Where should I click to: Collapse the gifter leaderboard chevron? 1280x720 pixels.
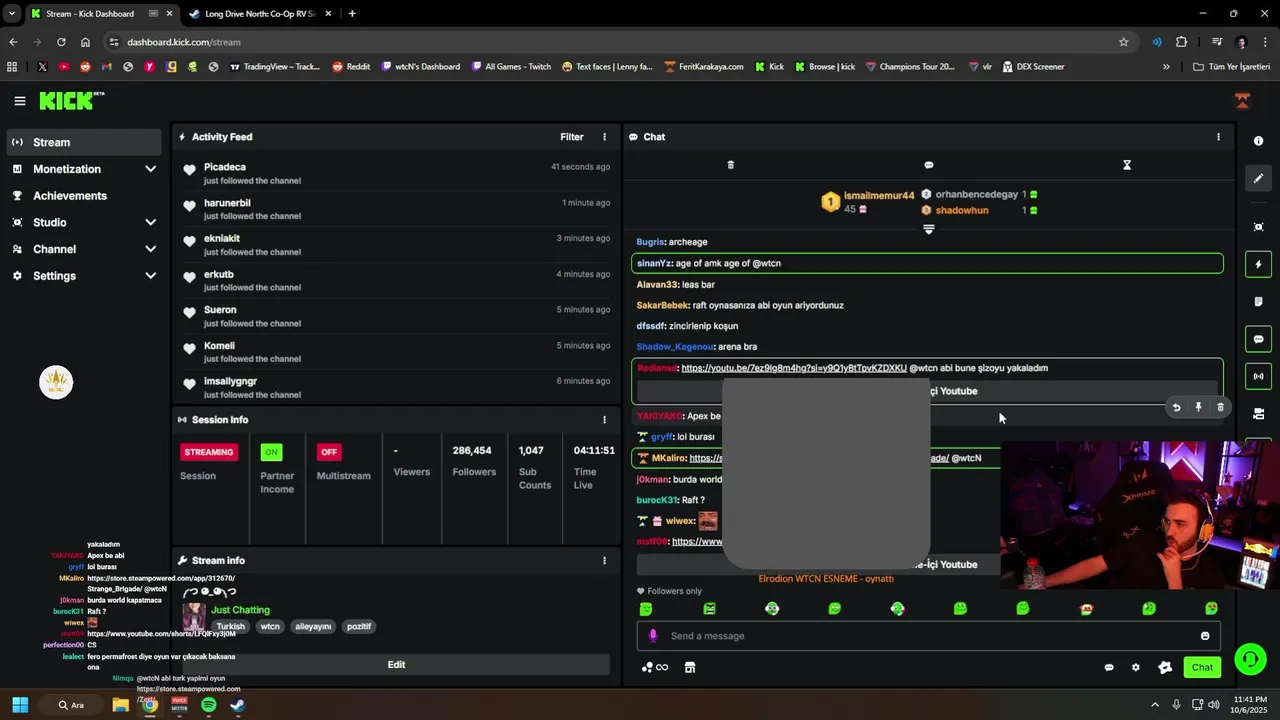928,230
